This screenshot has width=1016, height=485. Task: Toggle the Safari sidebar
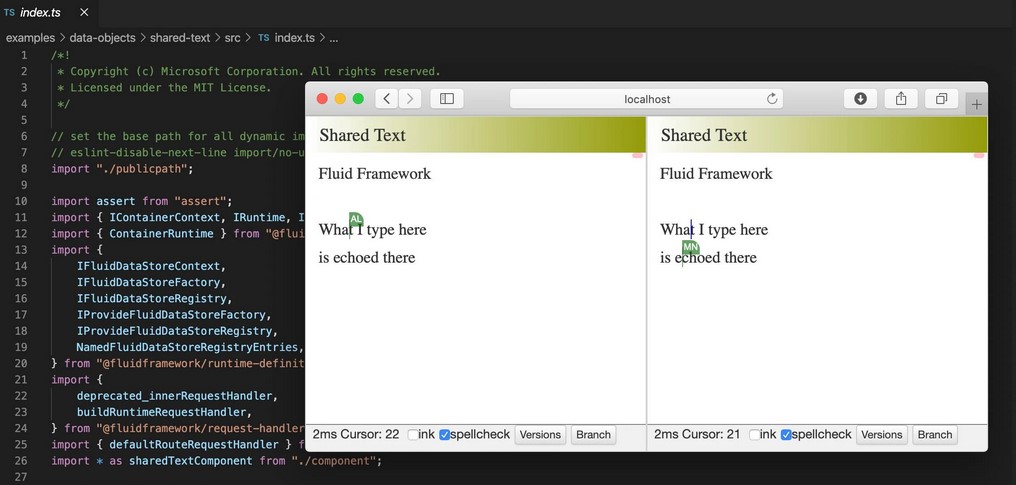pos(446,98)
